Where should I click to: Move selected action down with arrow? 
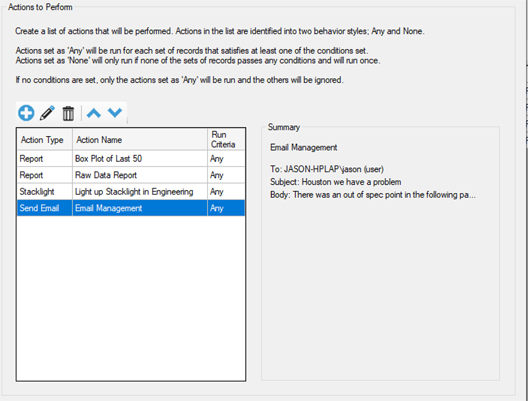tap(115, 113)
